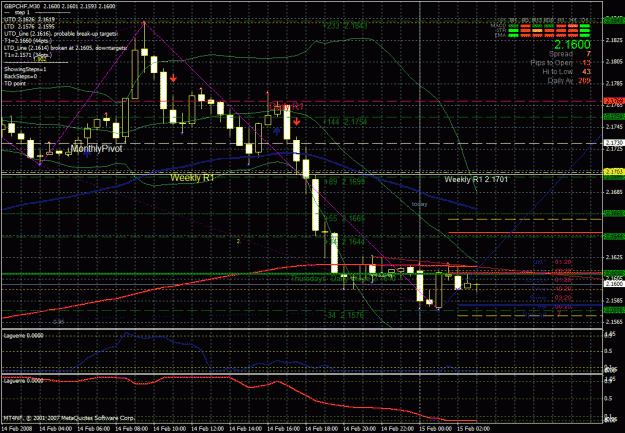Click the small 'today' label on chart

[x=419, y=204]
